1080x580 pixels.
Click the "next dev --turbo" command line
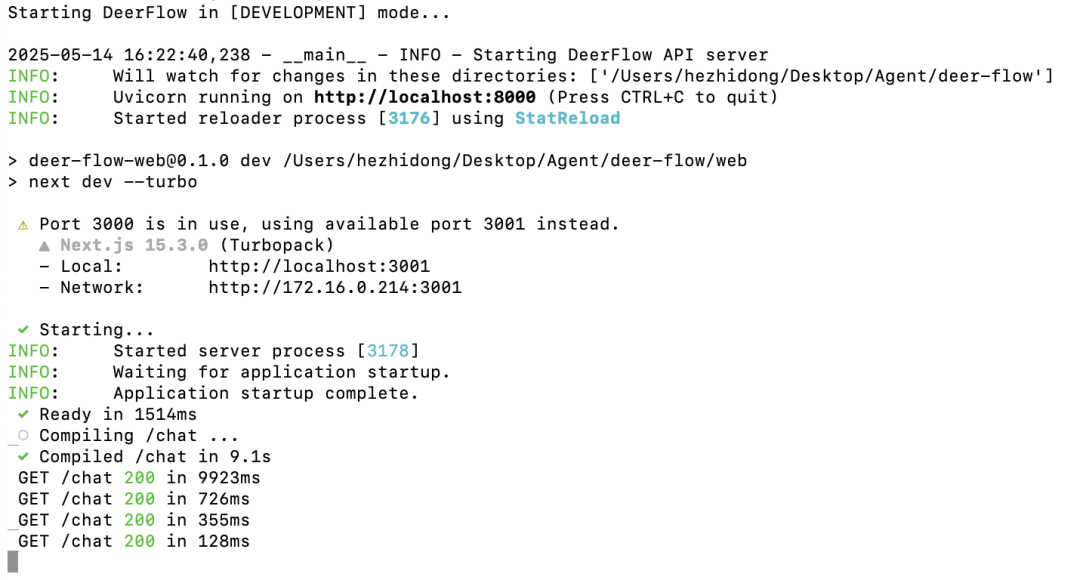(x=113, y=182)
